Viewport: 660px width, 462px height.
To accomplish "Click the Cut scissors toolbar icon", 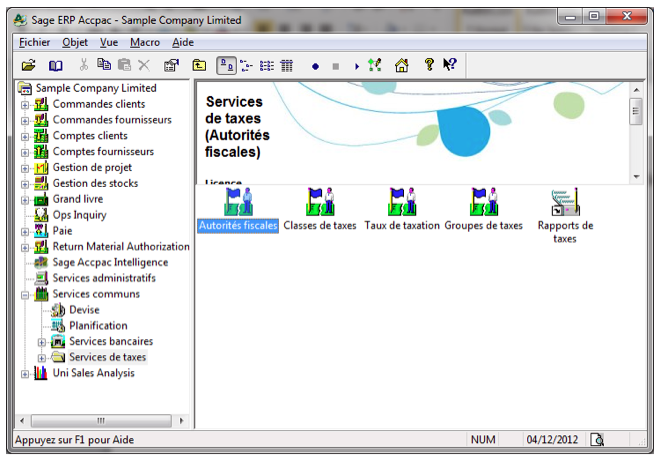I will coord(84,65).
